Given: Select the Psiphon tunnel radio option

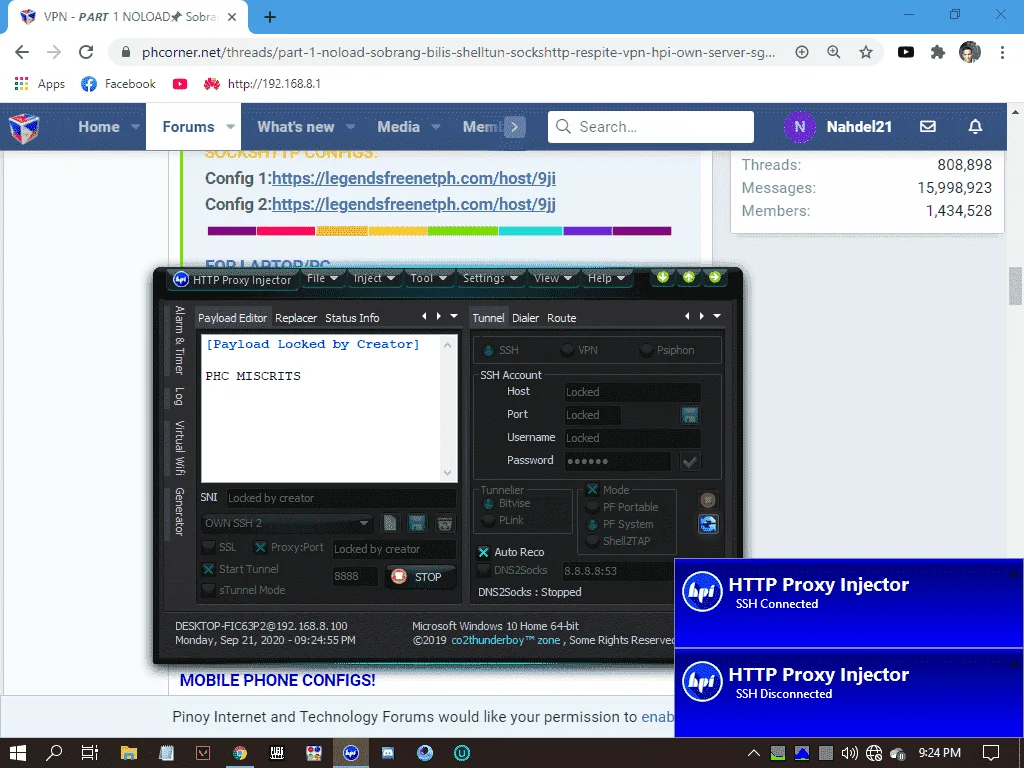Looking at the screenshot, I should [x=647, y=350].
